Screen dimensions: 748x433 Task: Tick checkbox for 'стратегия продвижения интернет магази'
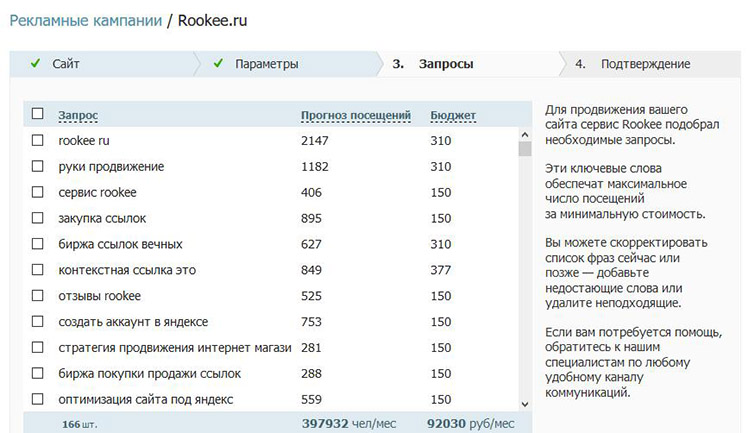pos(37,347)
